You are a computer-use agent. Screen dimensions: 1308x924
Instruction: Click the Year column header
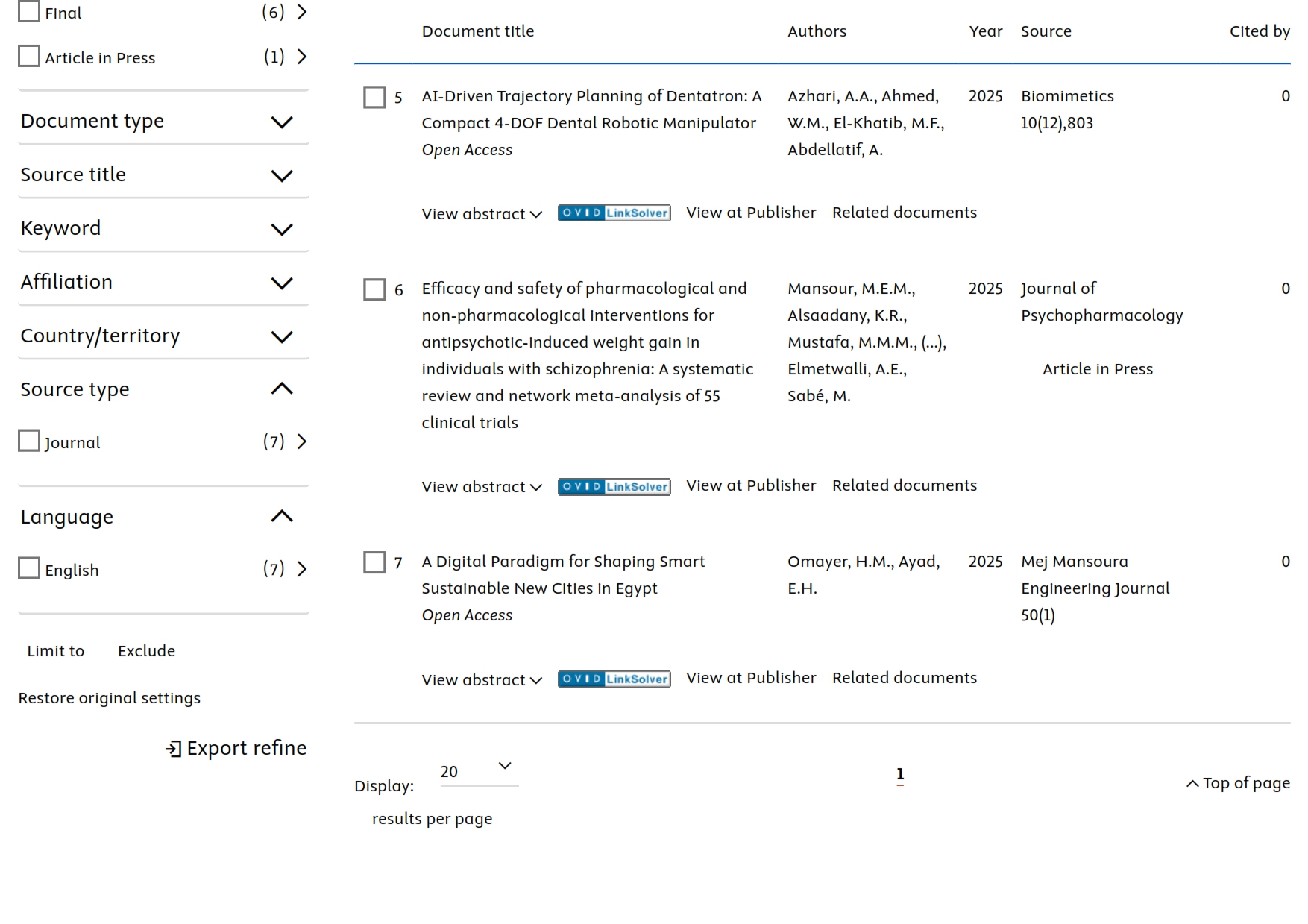click(985, 31)
